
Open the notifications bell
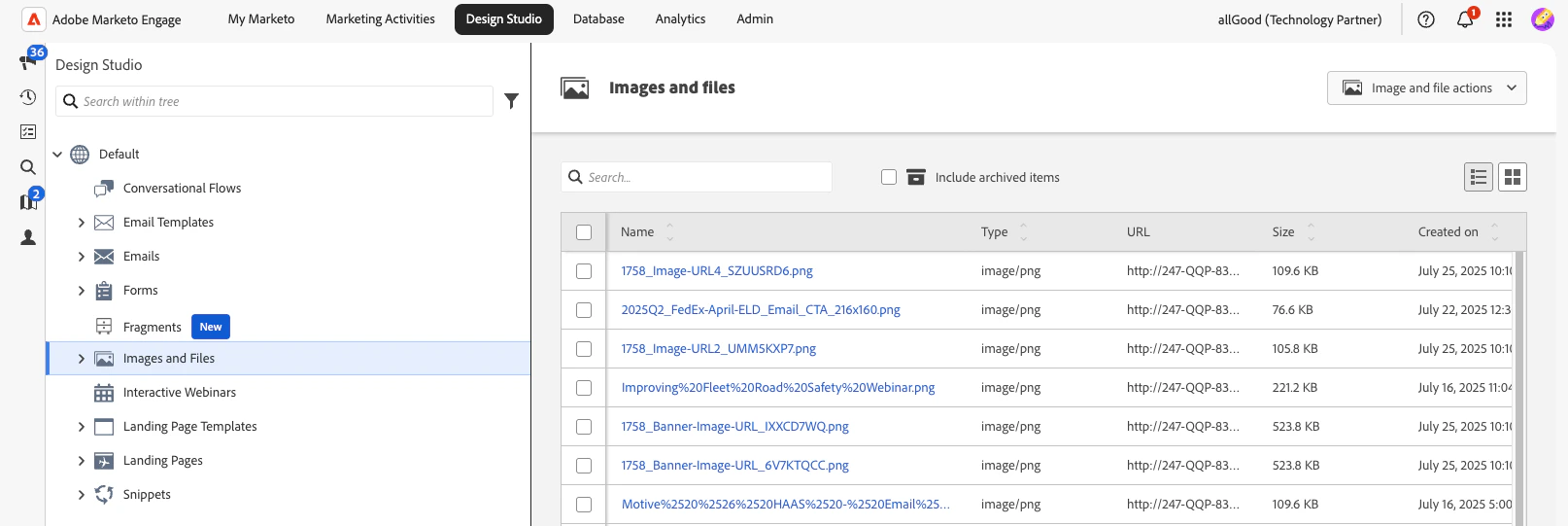tap(1465, 19)
